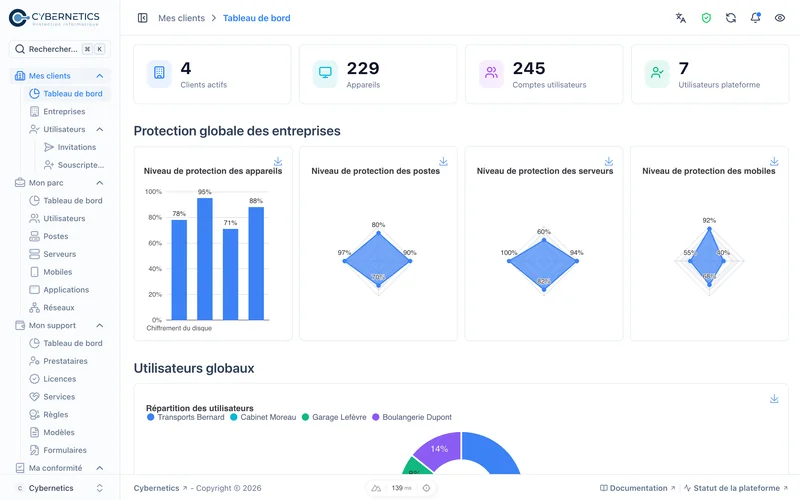Viewport: 800px width, 500px height.
Task: Download the postes protection chart
Action: [443, 161]
